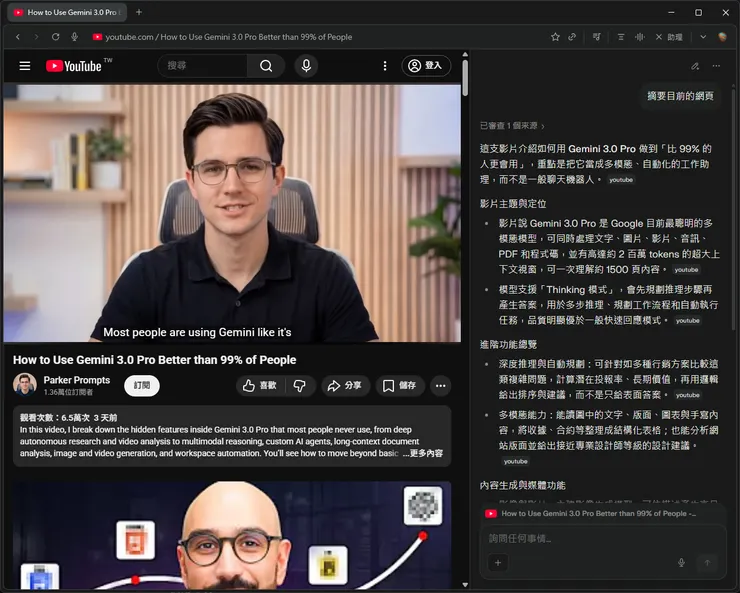
Task: Click the YouTube search magnifier button
Action: (x=266, y=66)
